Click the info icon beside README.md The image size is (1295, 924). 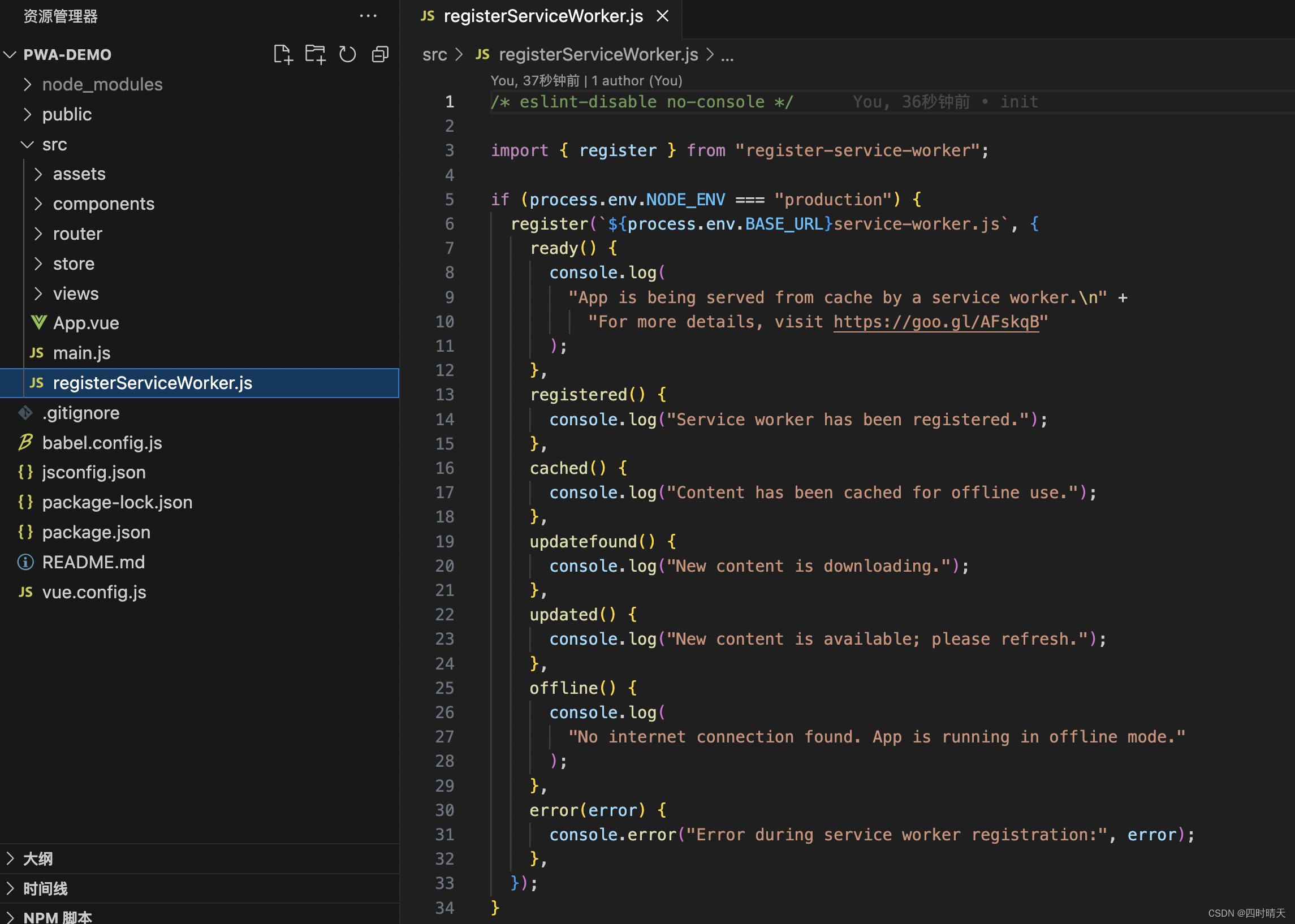coord(25,562)
